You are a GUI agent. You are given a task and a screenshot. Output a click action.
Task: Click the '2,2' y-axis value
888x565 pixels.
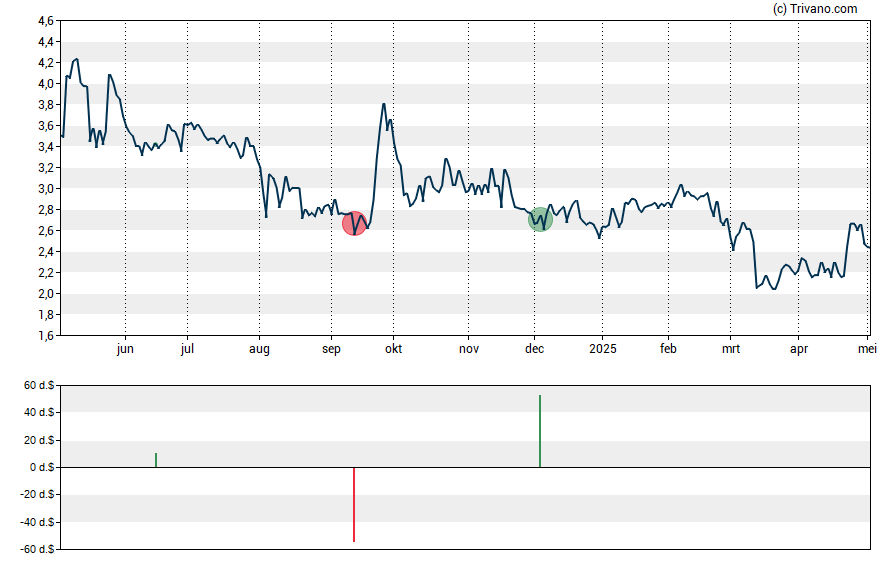[x=46, y=273]
